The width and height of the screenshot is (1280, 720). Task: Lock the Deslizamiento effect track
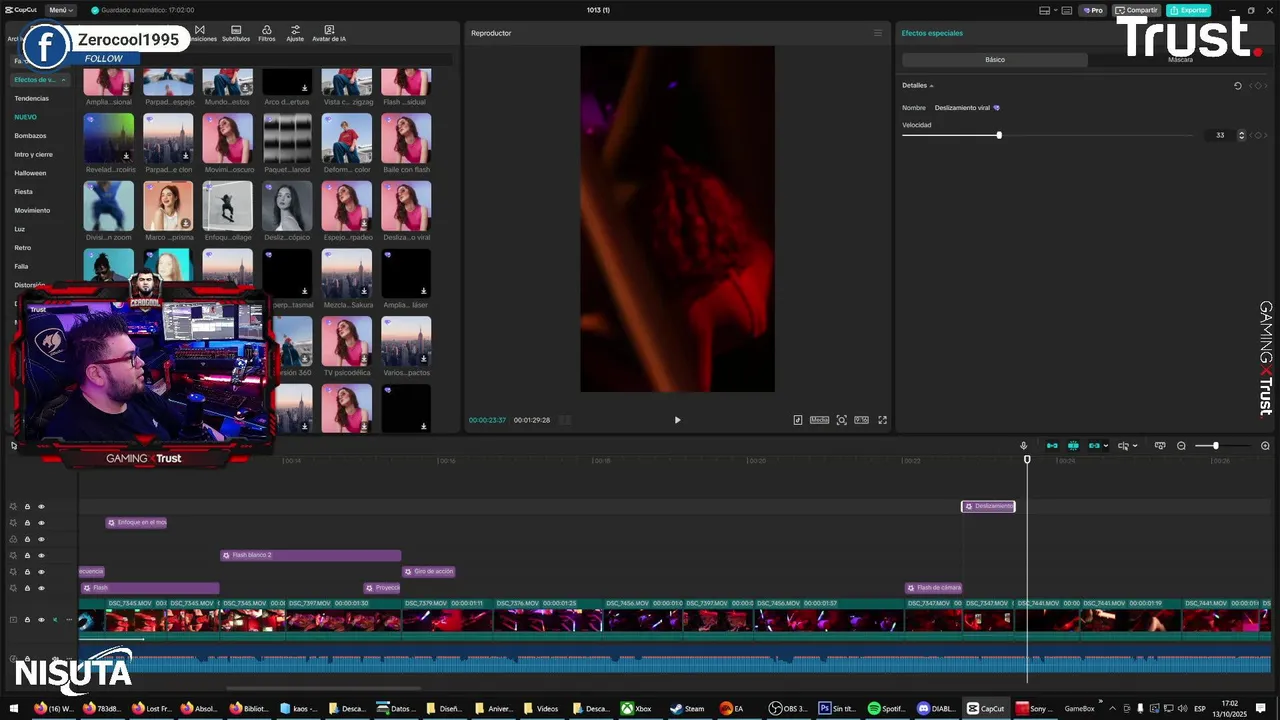tap(27, 506)
